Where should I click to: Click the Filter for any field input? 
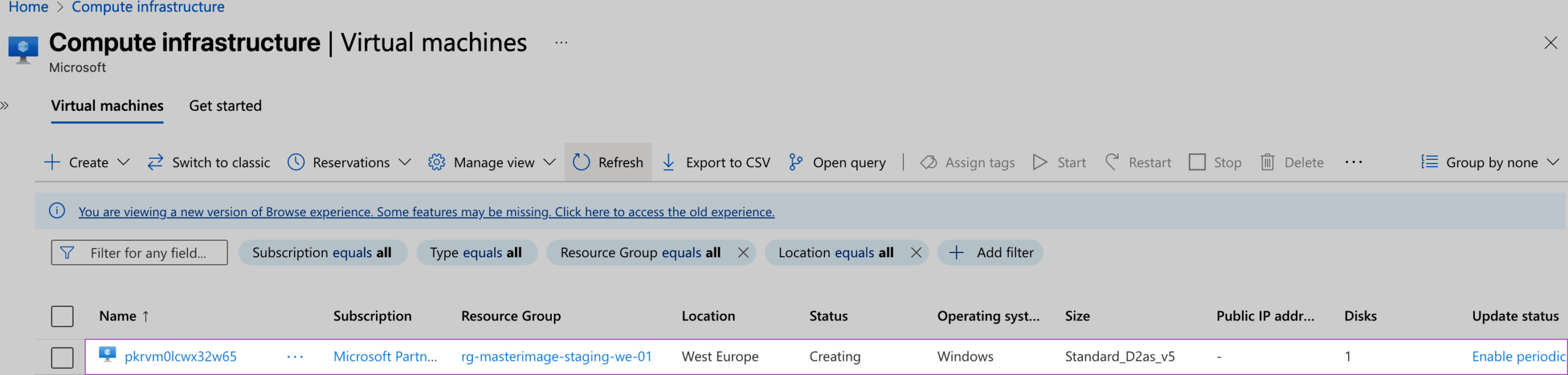(x=147, y=252)
